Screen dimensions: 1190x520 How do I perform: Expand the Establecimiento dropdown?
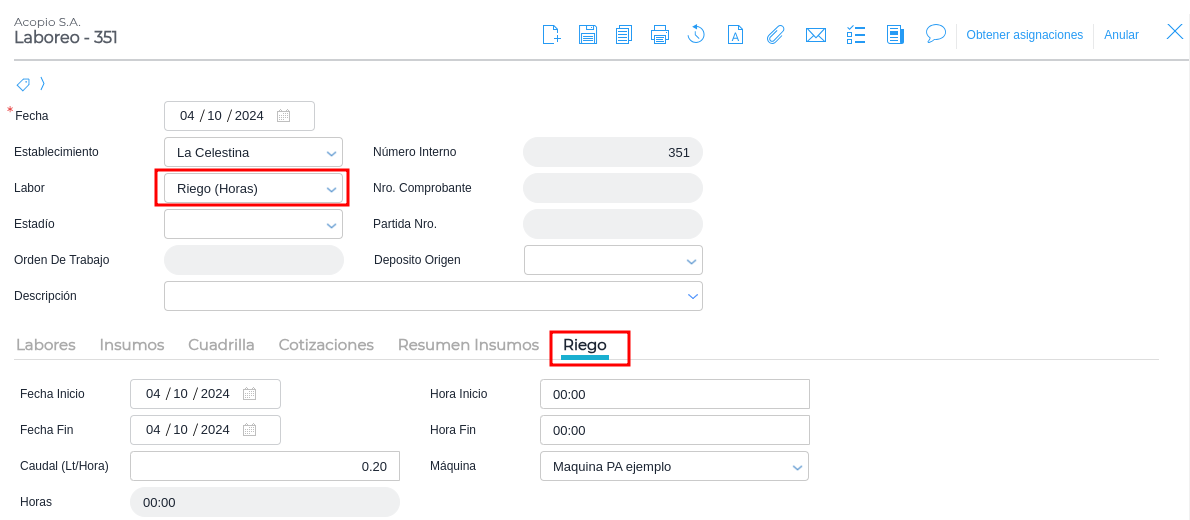331,153
